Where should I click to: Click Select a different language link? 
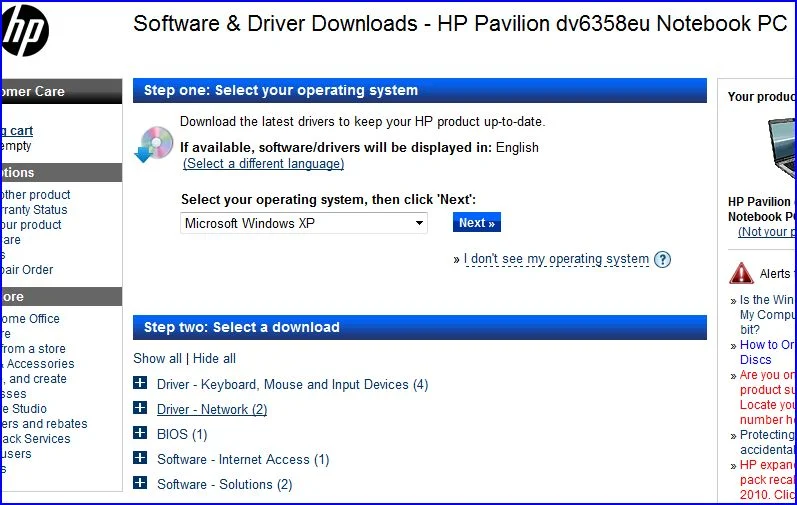tap(263, 164)
